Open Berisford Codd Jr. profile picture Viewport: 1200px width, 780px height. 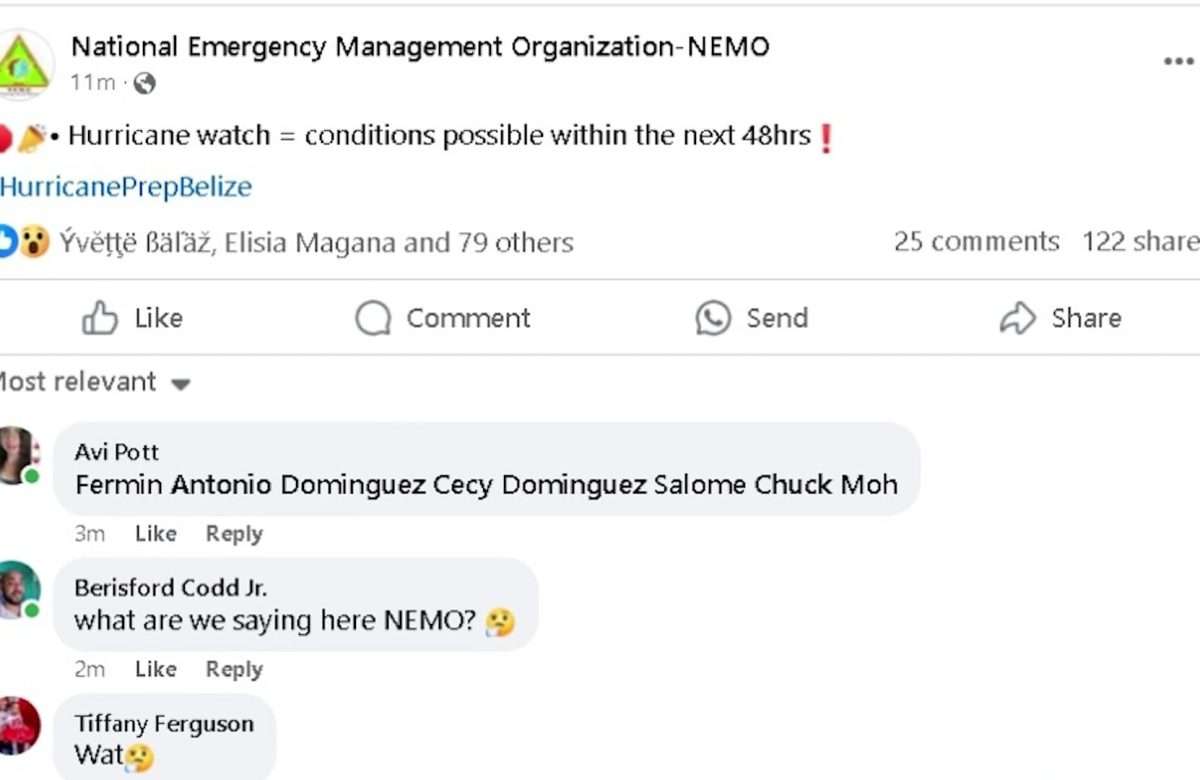click(x=18, y=590)
